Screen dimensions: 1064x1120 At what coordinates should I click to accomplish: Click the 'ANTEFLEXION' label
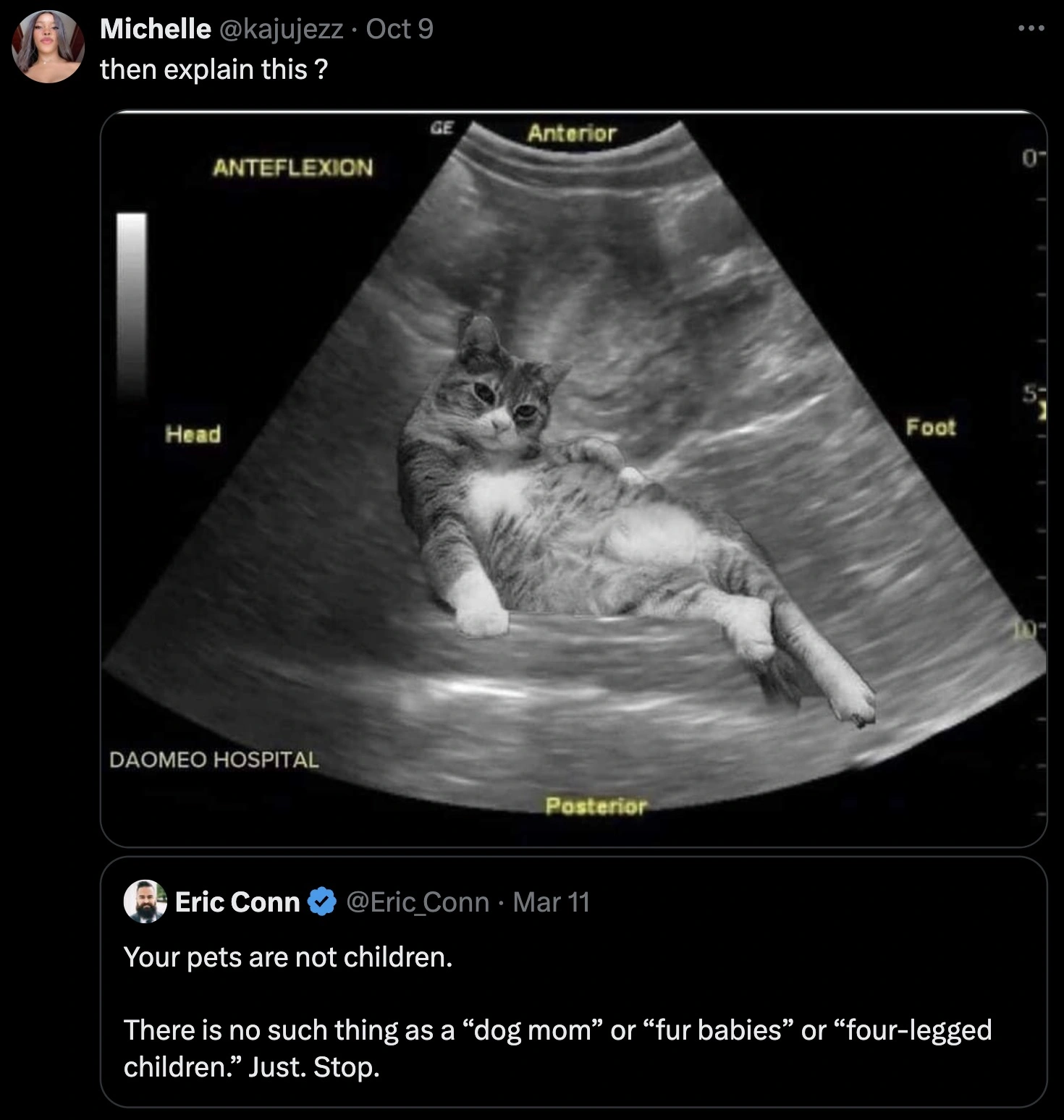click(x=294, y=166)
